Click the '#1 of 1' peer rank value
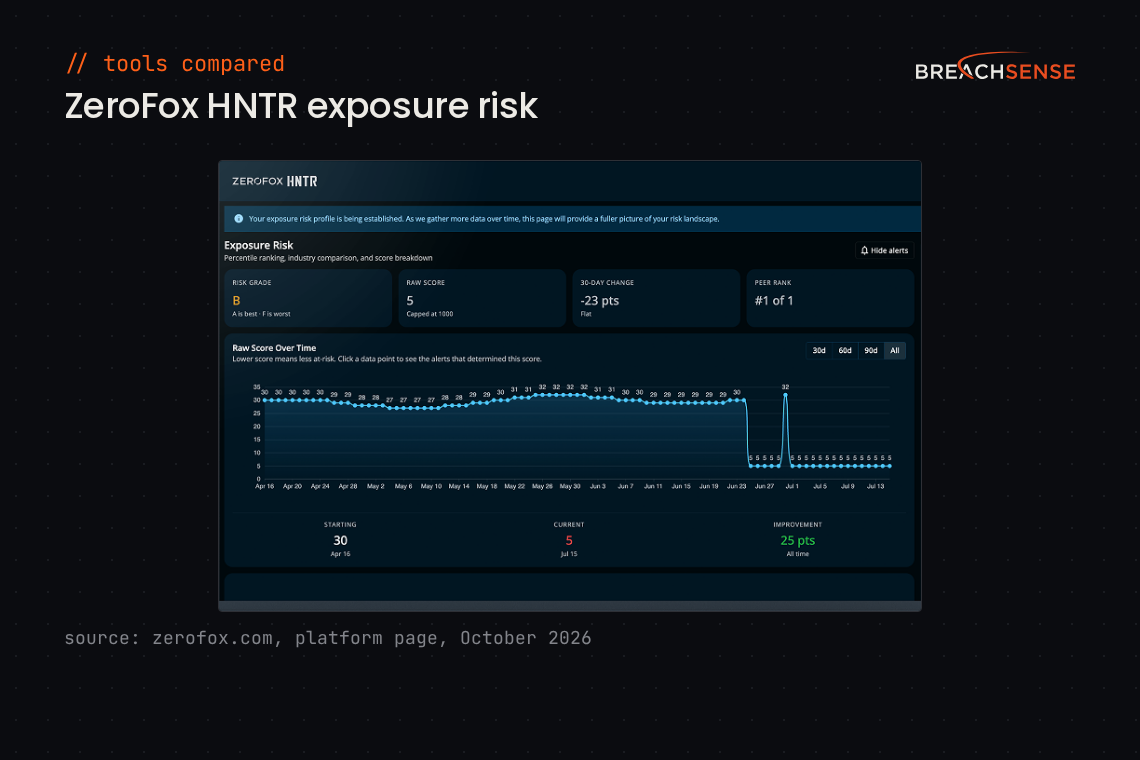 click(774, 300)
